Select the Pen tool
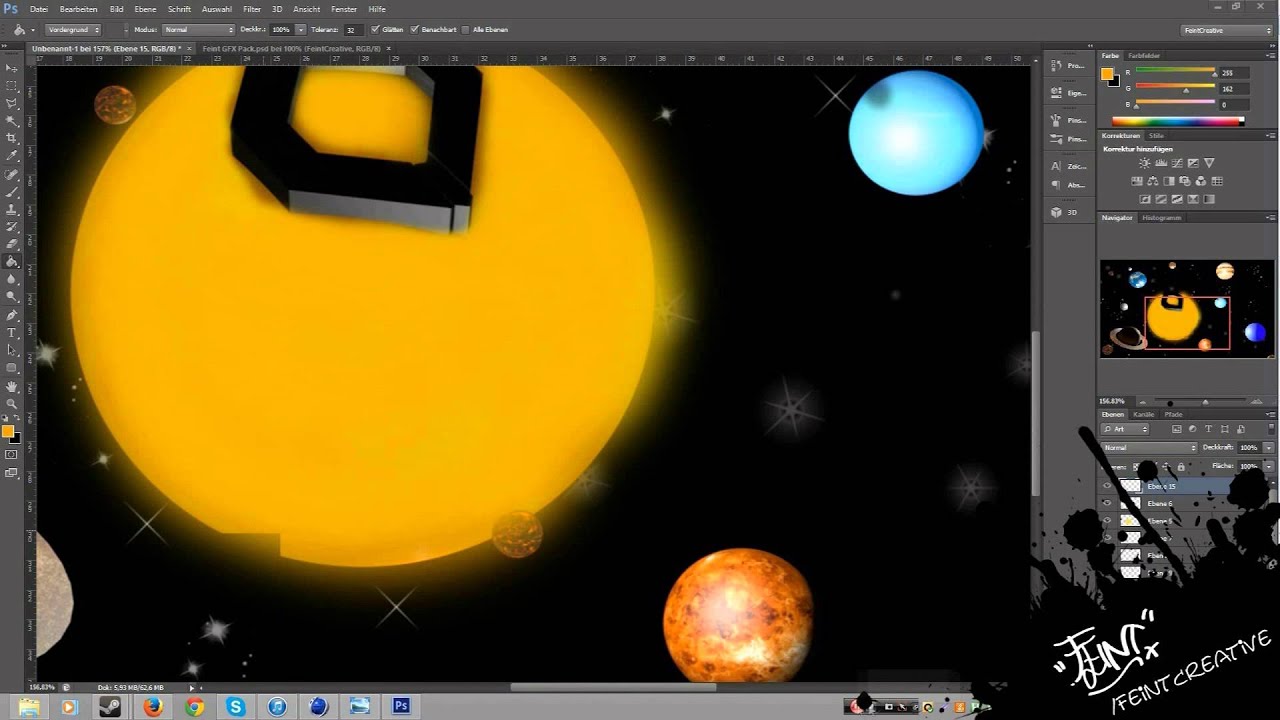The width and height of the screenshot is (1280, 720). click(x=12, y=315)
